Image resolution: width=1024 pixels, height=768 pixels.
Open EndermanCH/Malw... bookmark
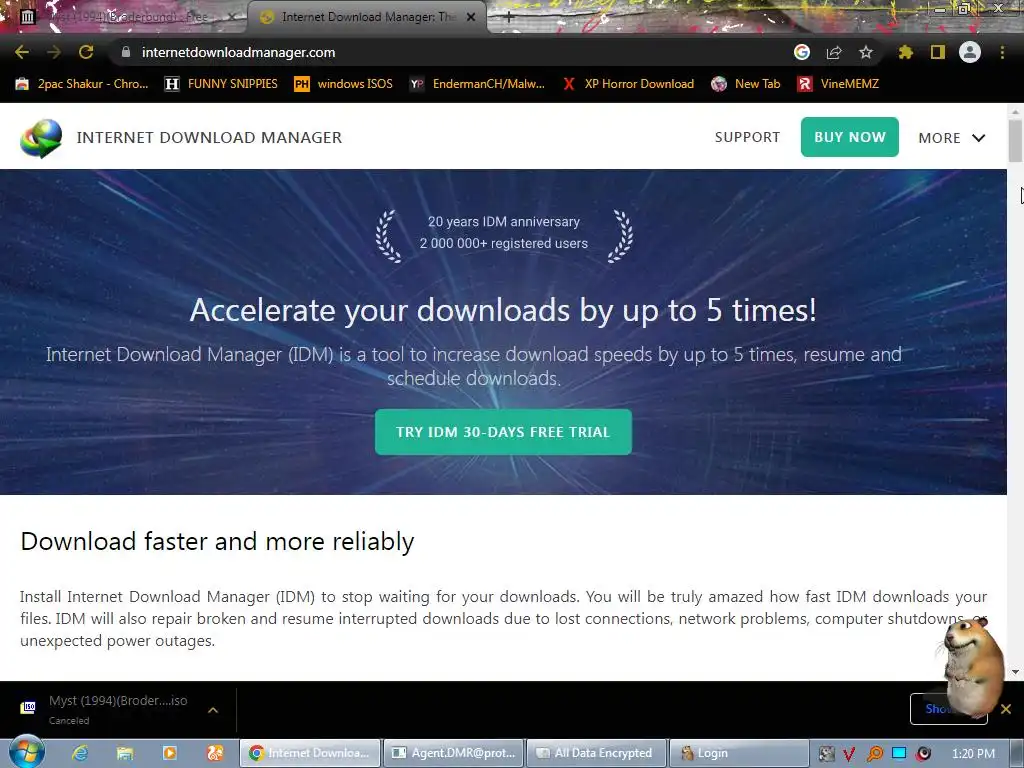pos(477,84)
